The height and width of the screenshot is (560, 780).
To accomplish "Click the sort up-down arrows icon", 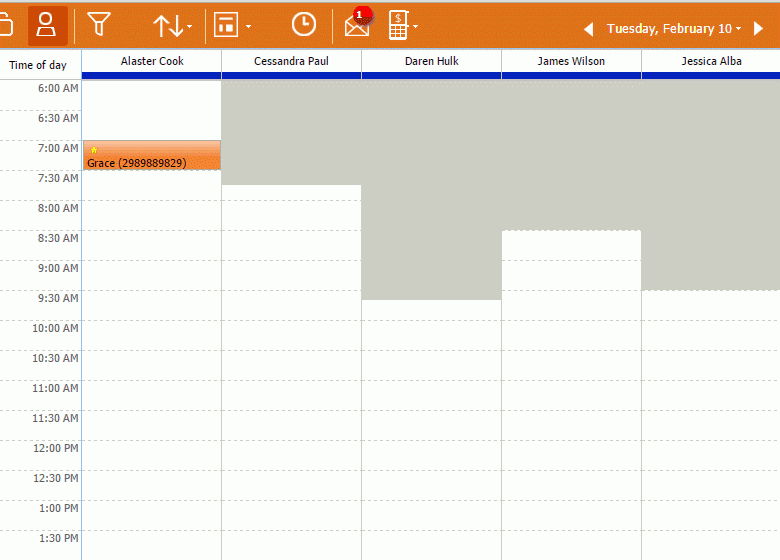I will coord(168,26).
